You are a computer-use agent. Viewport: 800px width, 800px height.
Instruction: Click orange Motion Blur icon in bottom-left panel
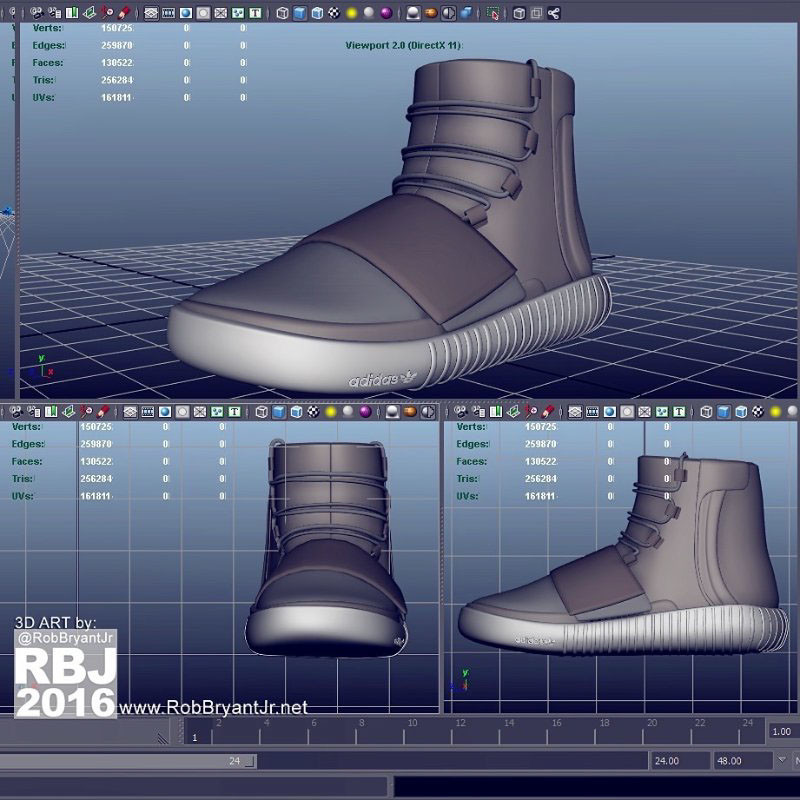[410, 412]
